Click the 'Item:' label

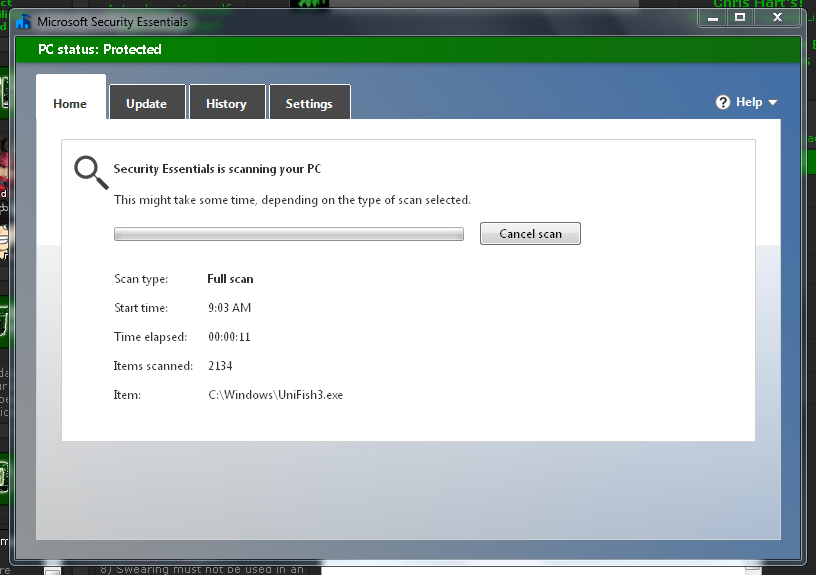(x=128, y=395)
